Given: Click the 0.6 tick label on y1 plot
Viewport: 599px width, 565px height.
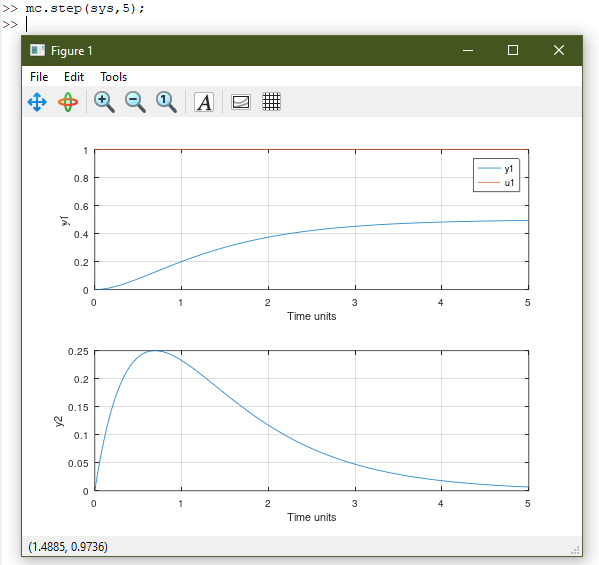Looking at the screenshot, I should pyautogui.click(x=81, y=206).
